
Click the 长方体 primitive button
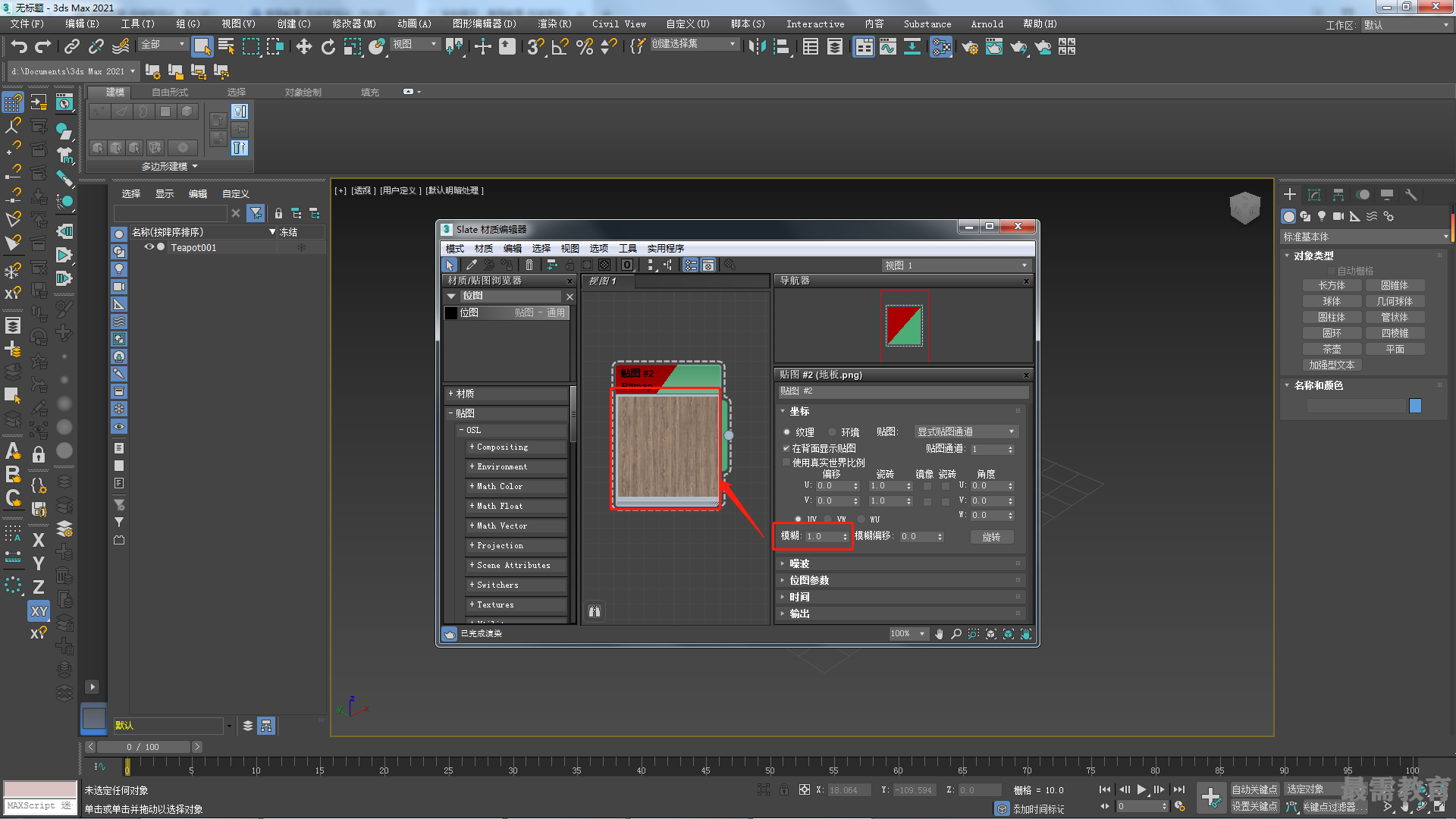pyautogui.click(x=1332, y=286)
